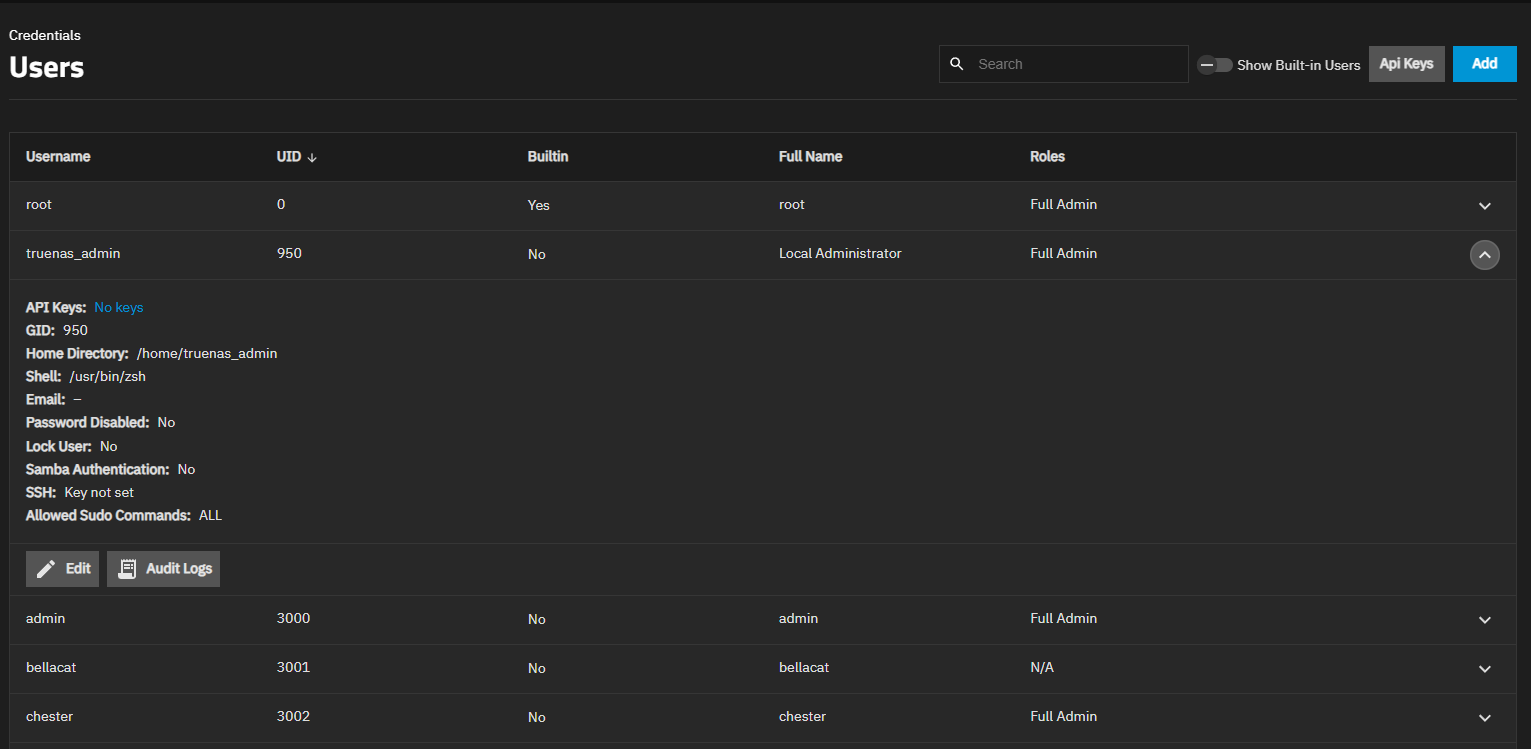Click the pencil icon on Edit
The image size is (1531, 749).
coord(46,569)
